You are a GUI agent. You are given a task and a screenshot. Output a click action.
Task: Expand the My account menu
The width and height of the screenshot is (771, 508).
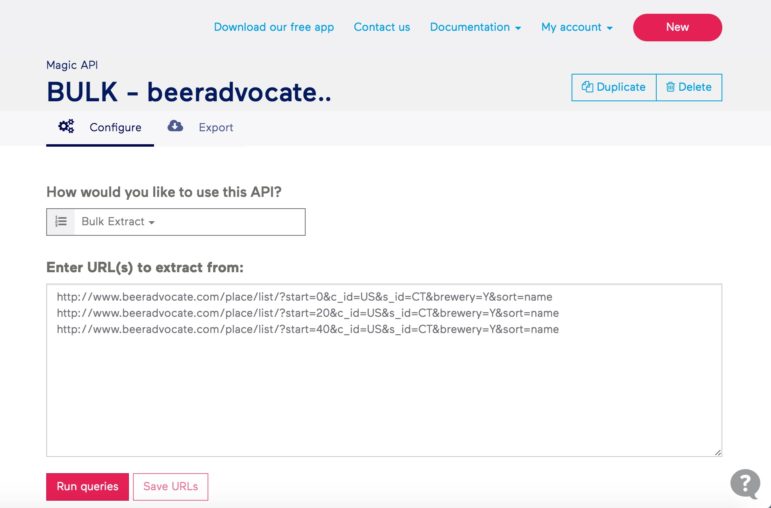(x=577, y=27)
